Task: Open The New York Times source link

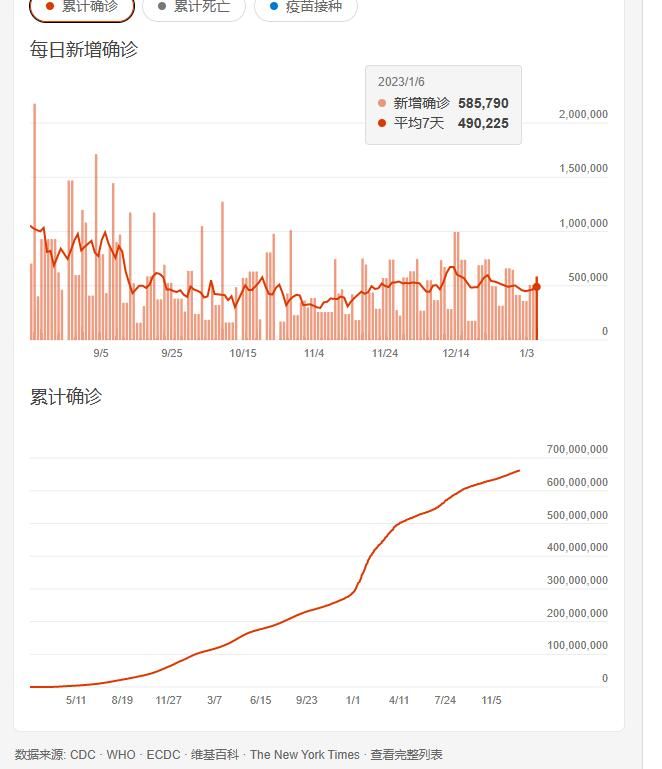Action: pyautogui.click(x=304, y=755)
